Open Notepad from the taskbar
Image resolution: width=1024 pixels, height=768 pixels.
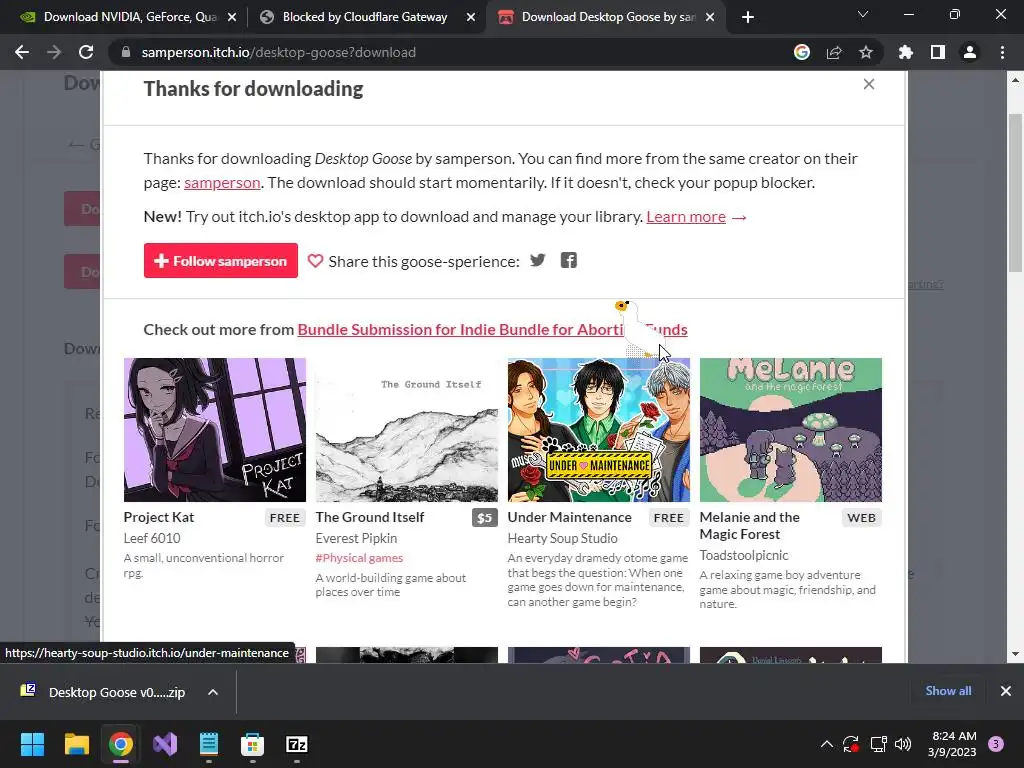[x=209, y=744]
